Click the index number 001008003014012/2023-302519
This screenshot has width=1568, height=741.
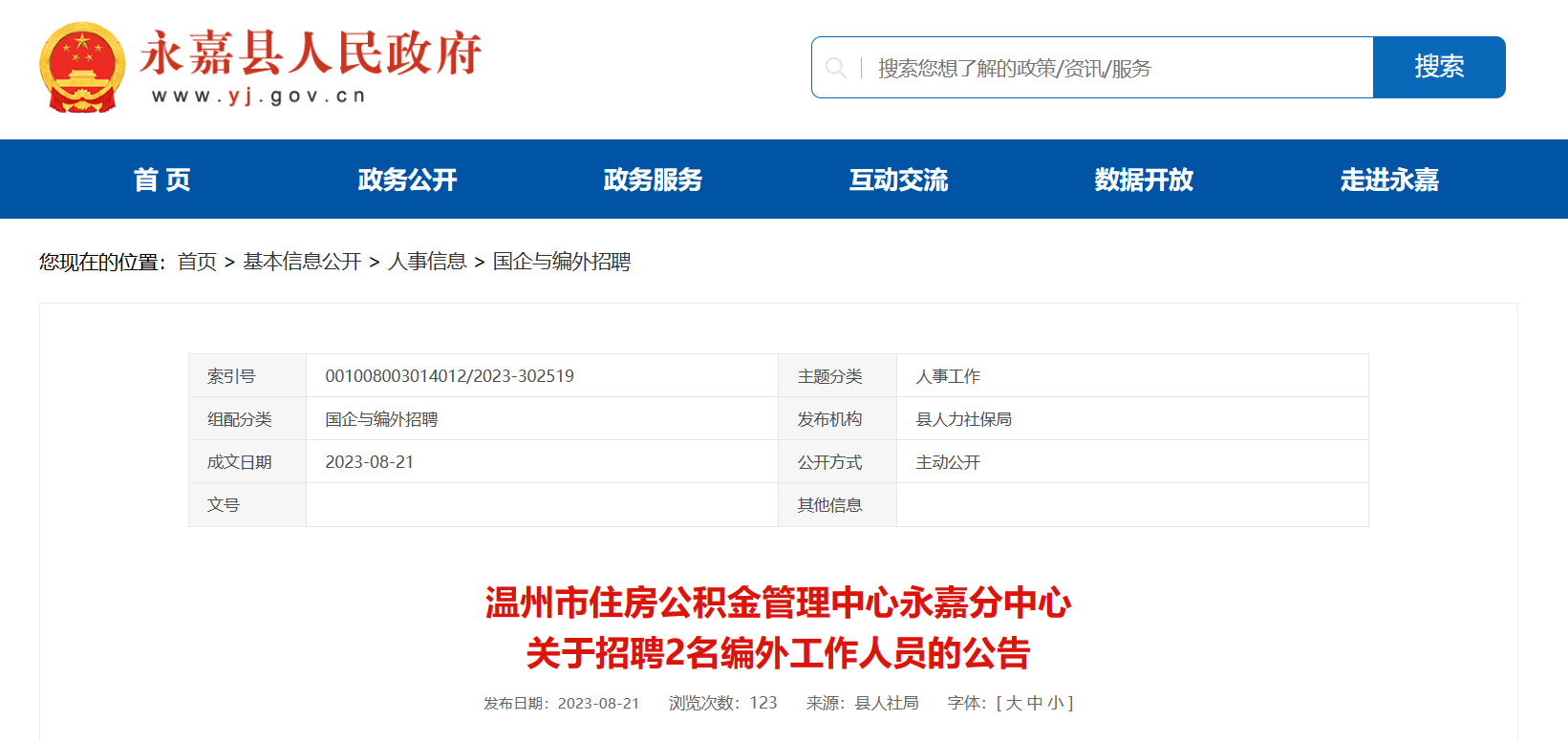tap(449, 376)
